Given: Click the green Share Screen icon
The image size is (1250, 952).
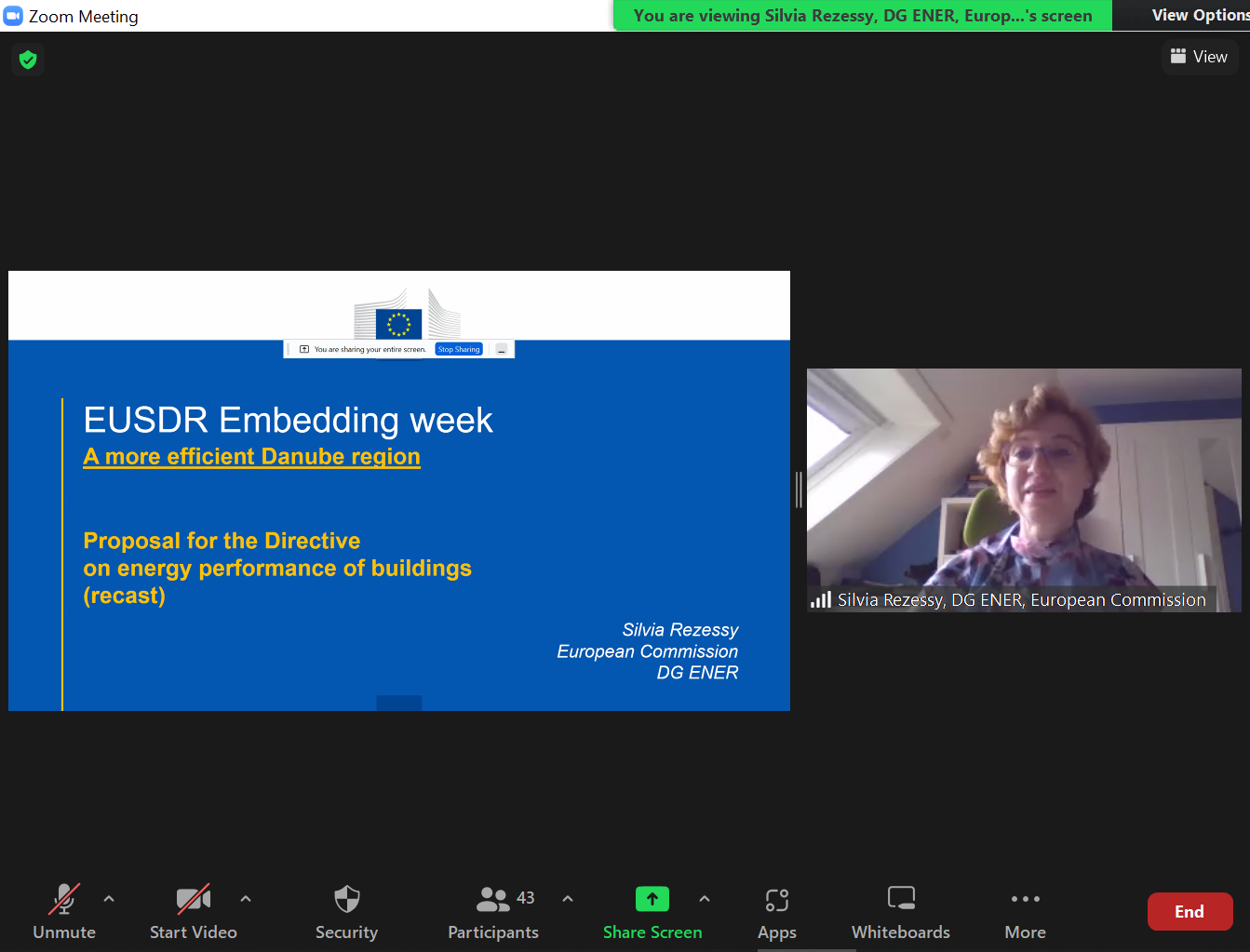Looking at the screenshot, I should 652,899.
